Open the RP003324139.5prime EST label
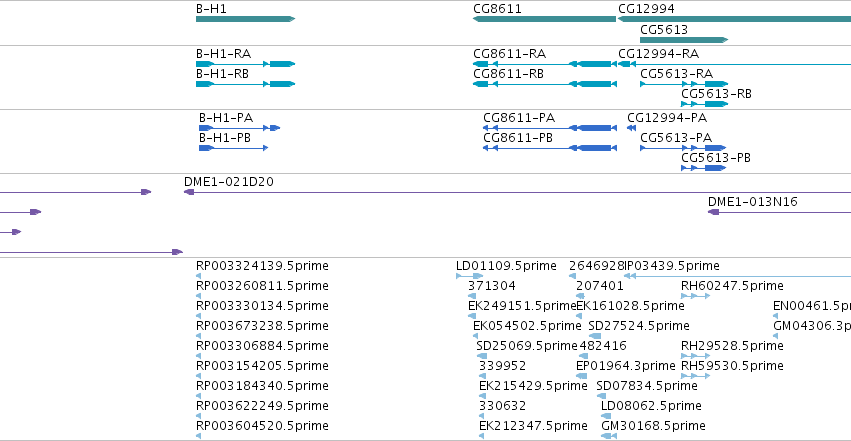The height and width of the screenshot is (441, 851). pos(262,266)
